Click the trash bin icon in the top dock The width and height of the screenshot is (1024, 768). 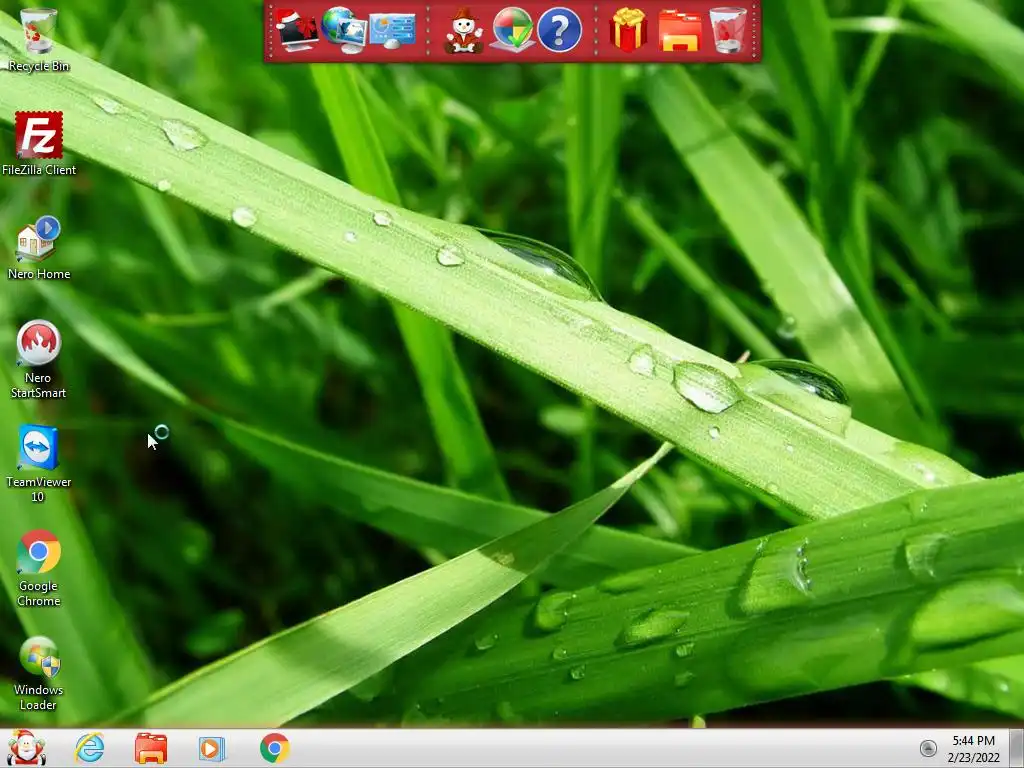click(728, 30)
